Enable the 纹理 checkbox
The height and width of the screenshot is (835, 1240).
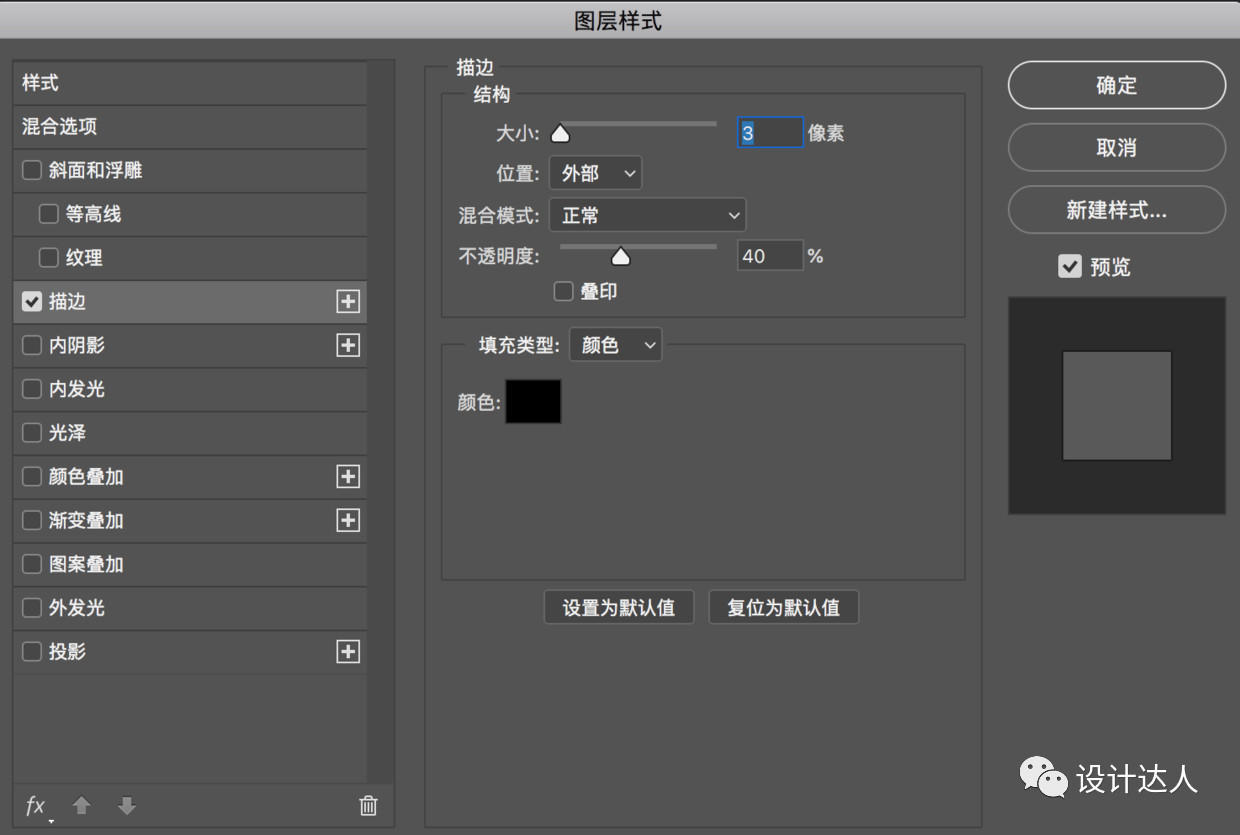click(x=49, y=258)
